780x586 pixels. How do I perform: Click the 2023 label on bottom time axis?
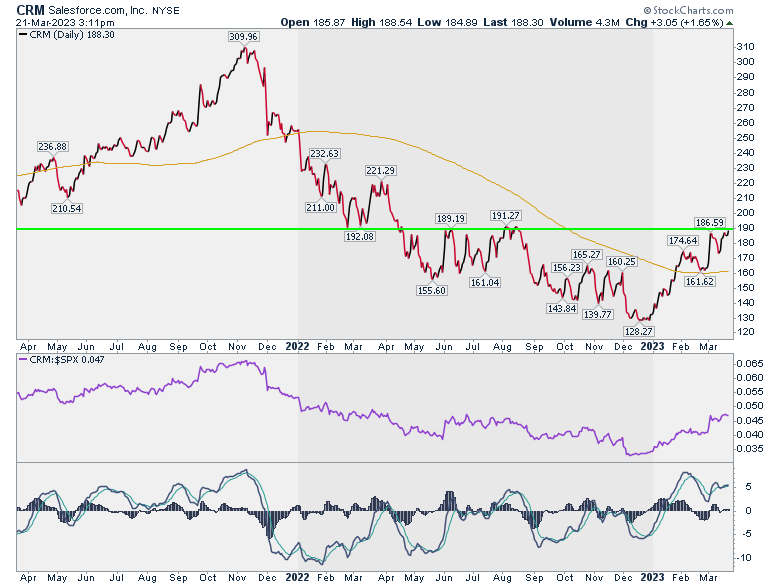[652, 578]
